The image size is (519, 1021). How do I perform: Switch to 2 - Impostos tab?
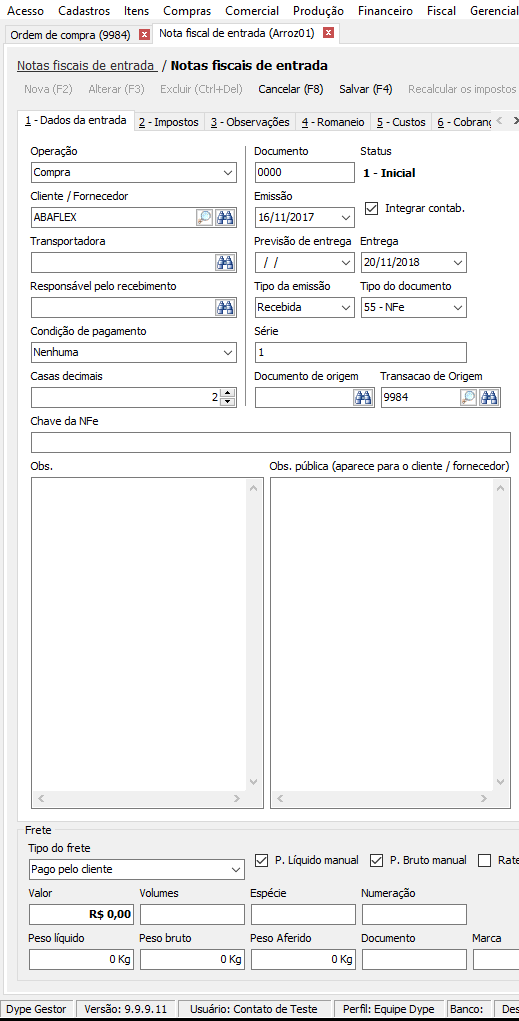(169, 122)
